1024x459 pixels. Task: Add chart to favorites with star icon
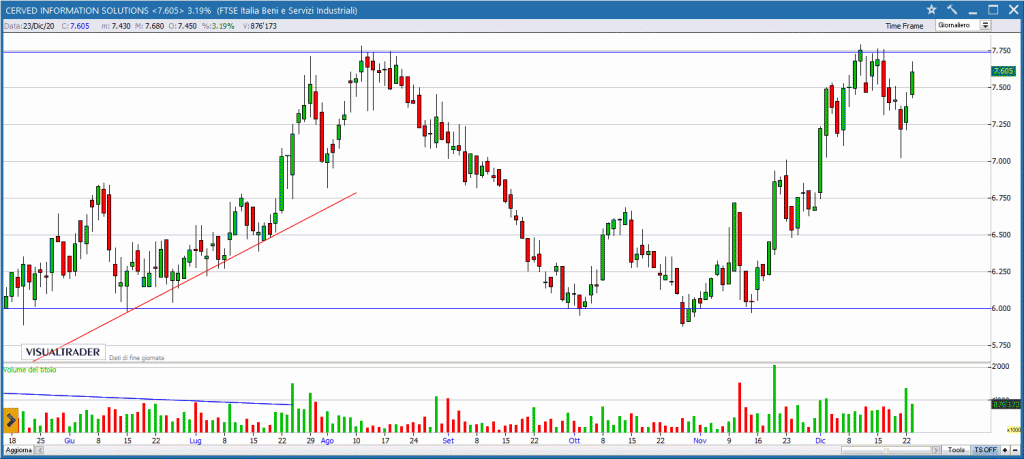click(931, 9)
